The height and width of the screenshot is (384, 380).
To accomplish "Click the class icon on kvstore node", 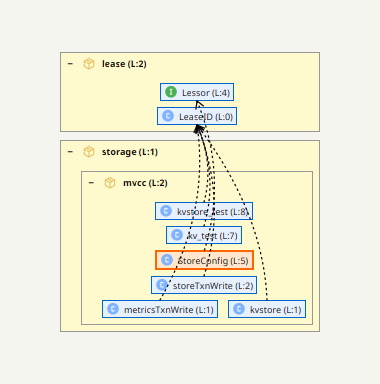I will [239, 309].
